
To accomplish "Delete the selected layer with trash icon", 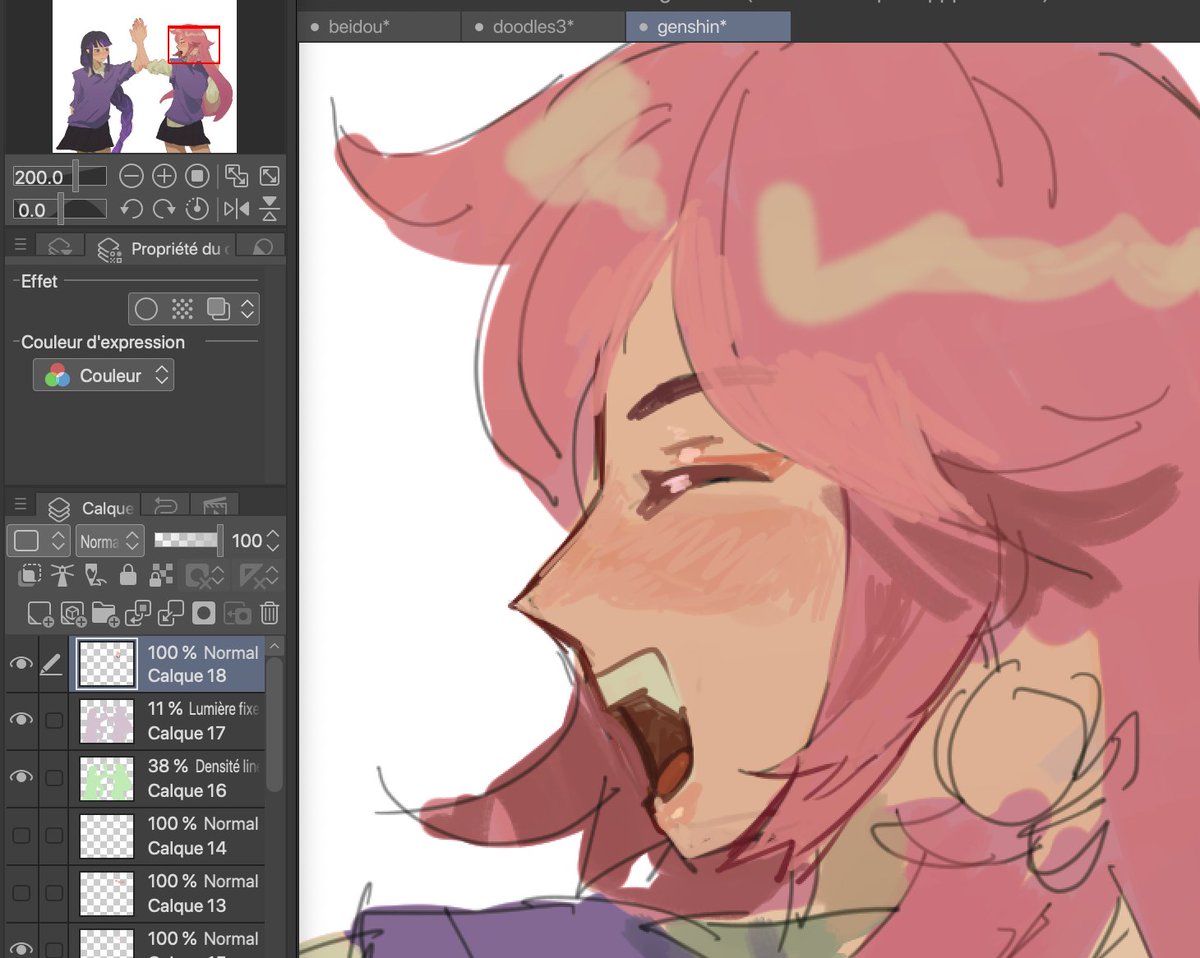I will click(269, 612).
